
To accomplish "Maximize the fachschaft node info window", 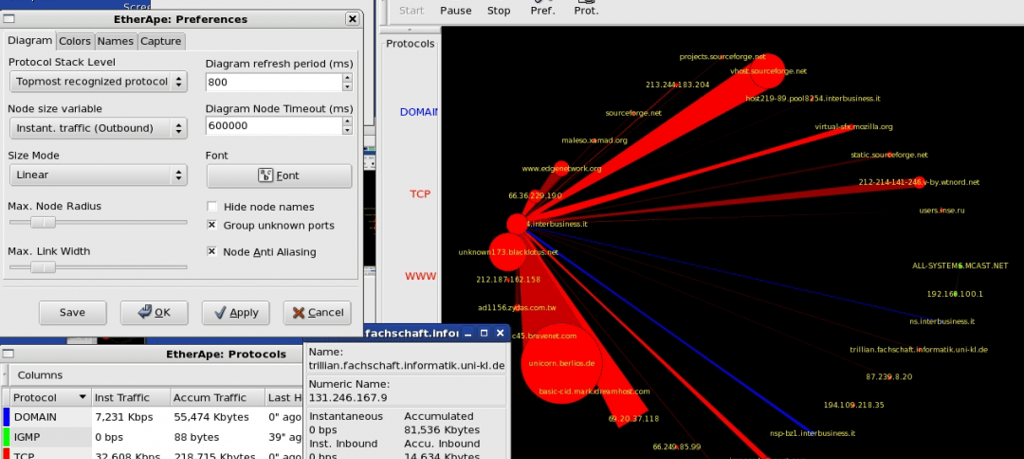I will coord(484,333).
